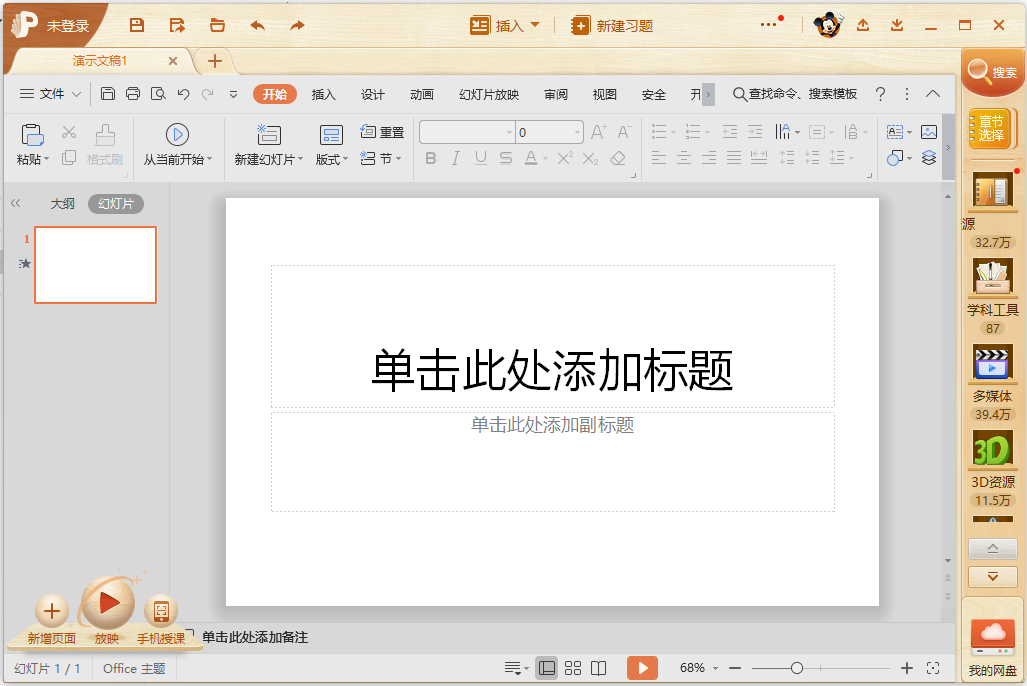This screenshot has width=1027, height=686.
Task: Open 我的网盘 cloud drive panel
Action: pos(991,634)
